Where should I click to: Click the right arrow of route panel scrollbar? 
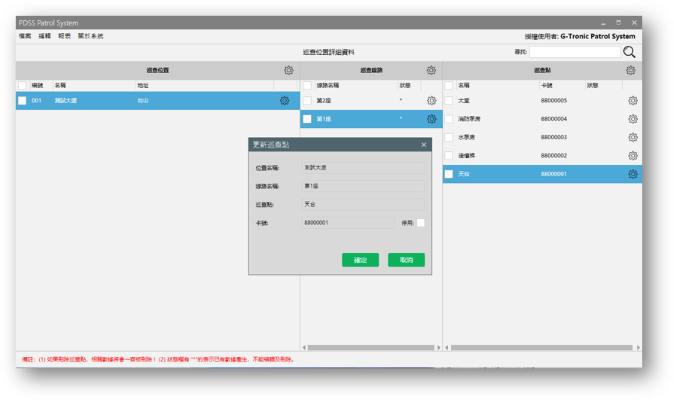coord(438,347)
